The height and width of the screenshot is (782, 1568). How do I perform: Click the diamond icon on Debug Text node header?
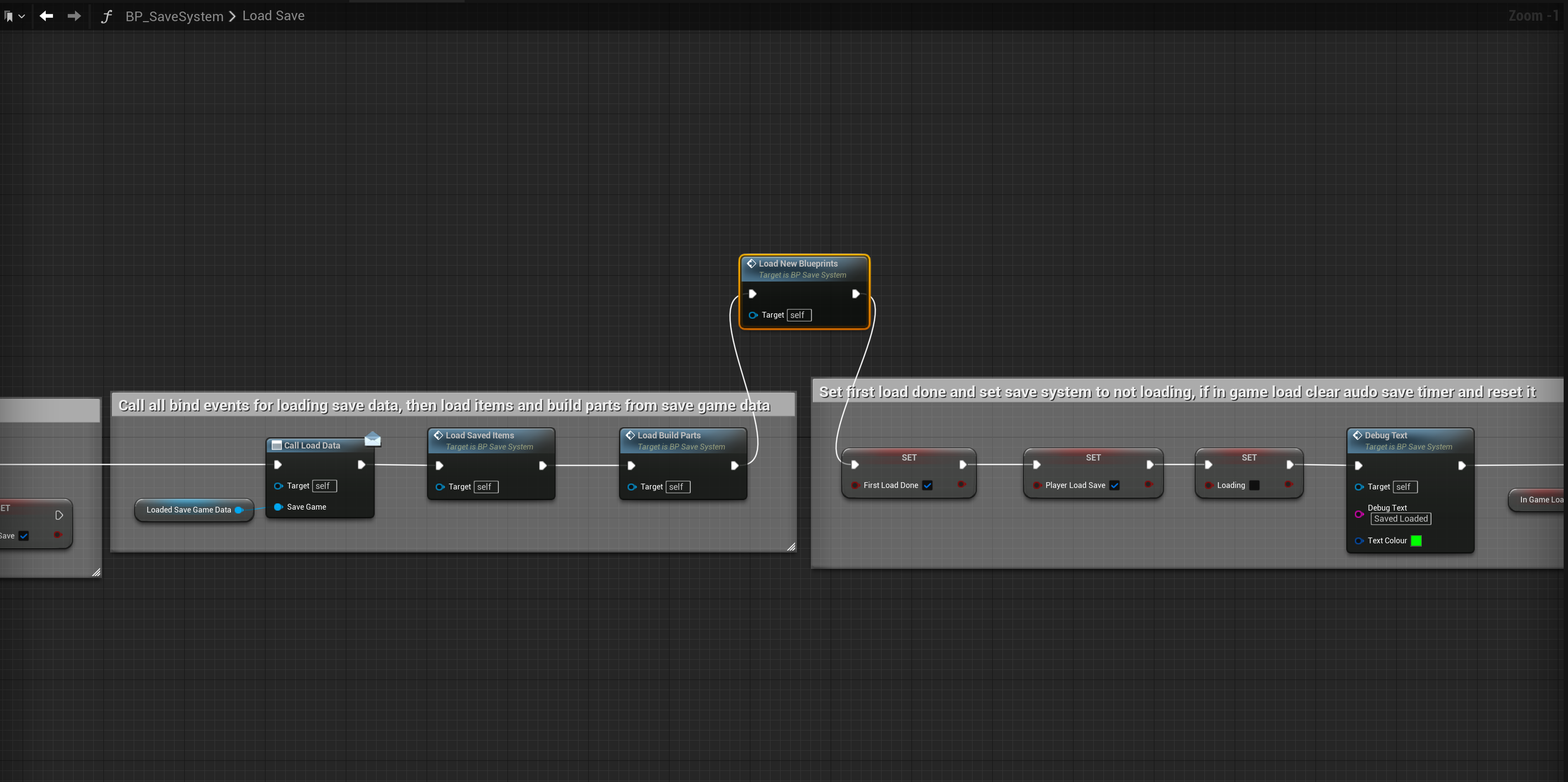tap(1358, 435)
